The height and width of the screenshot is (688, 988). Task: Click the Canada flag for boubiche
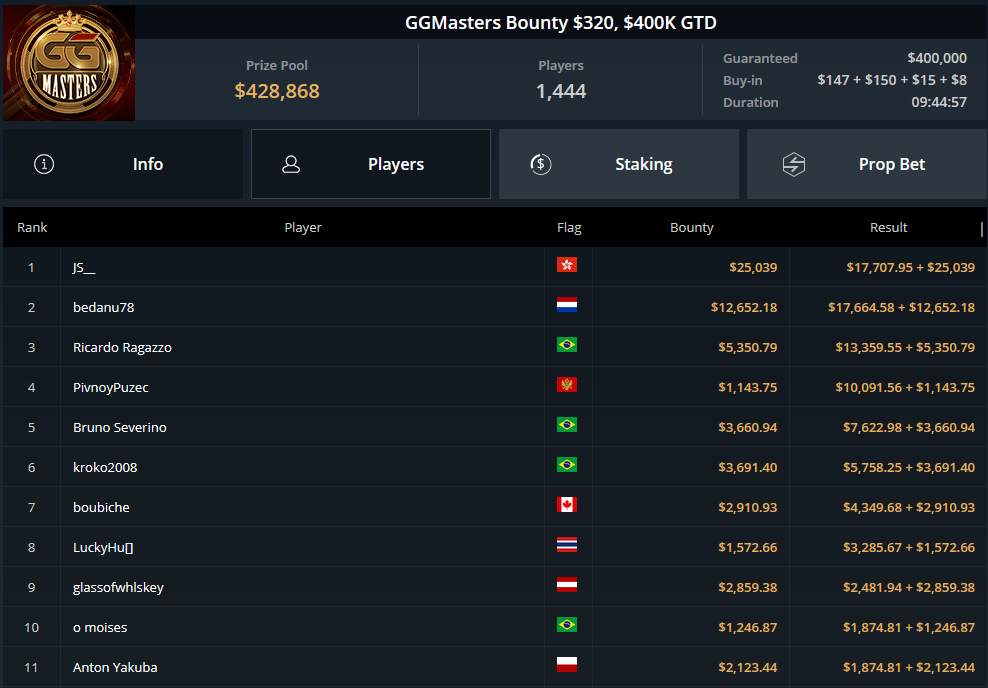click(x=566, y=505)
